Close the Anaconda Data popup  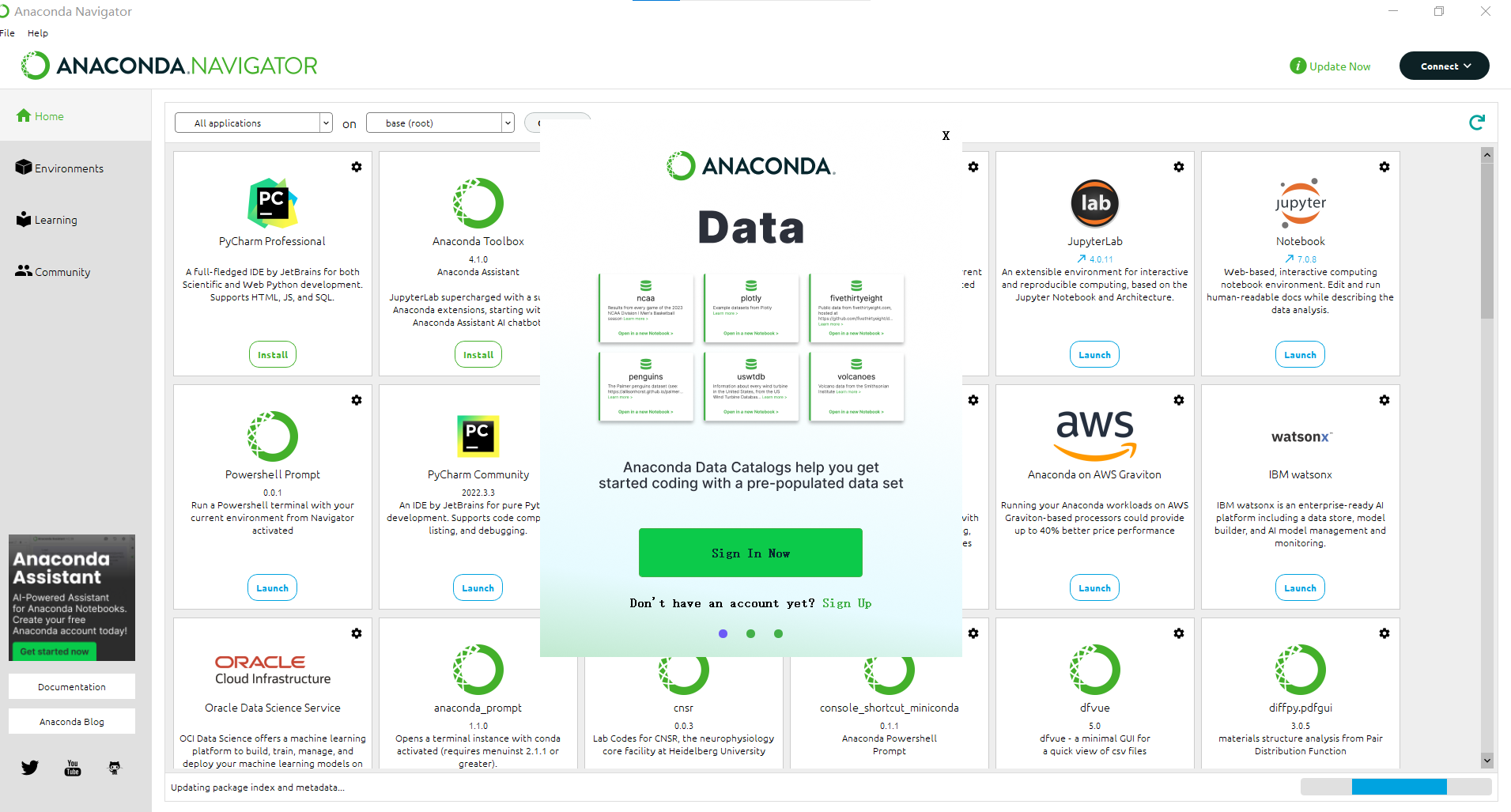(x=946, y=136)
